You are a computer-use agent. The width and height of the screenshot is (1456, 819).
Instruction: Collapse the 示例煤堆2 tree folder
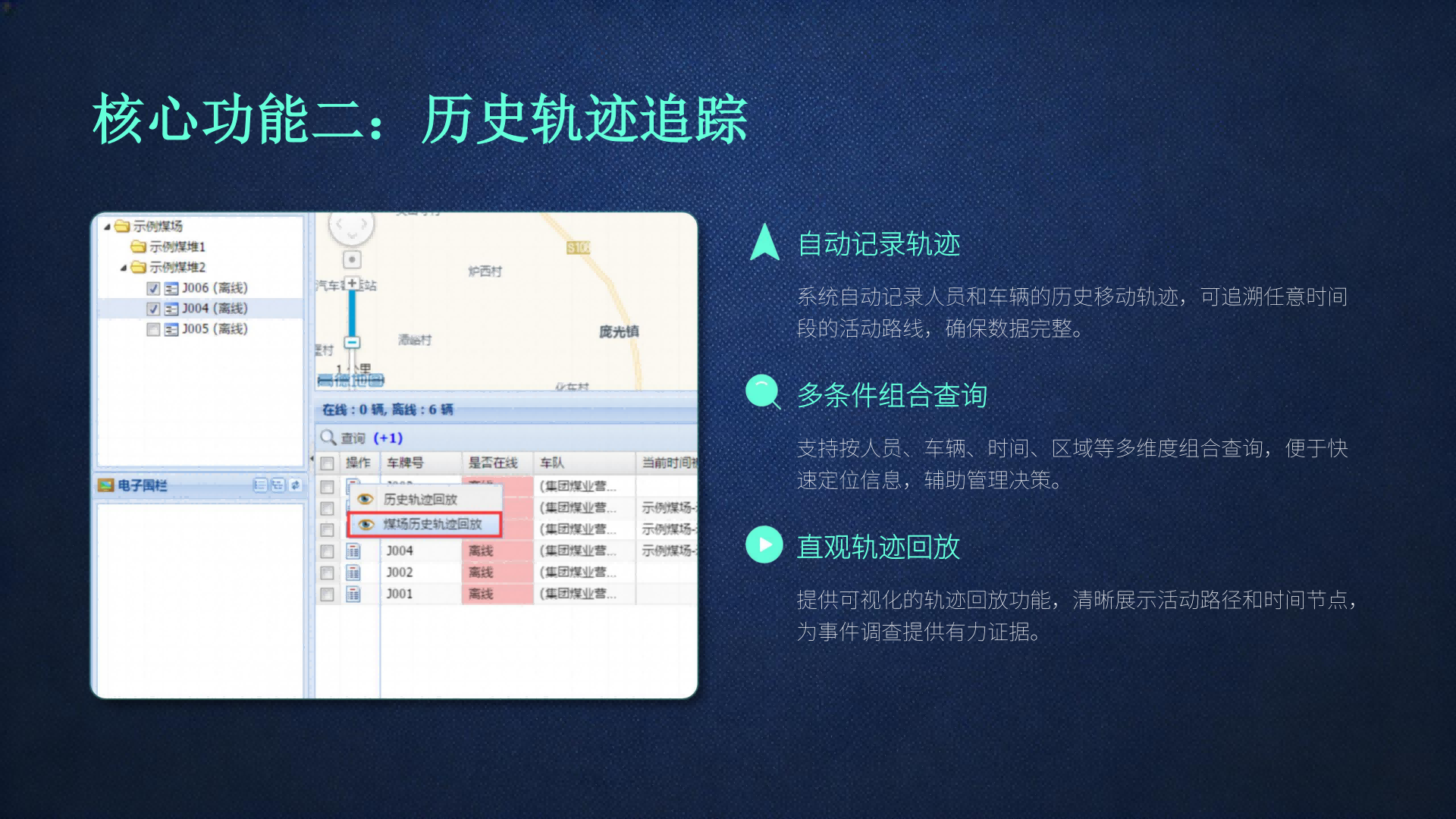124,268
